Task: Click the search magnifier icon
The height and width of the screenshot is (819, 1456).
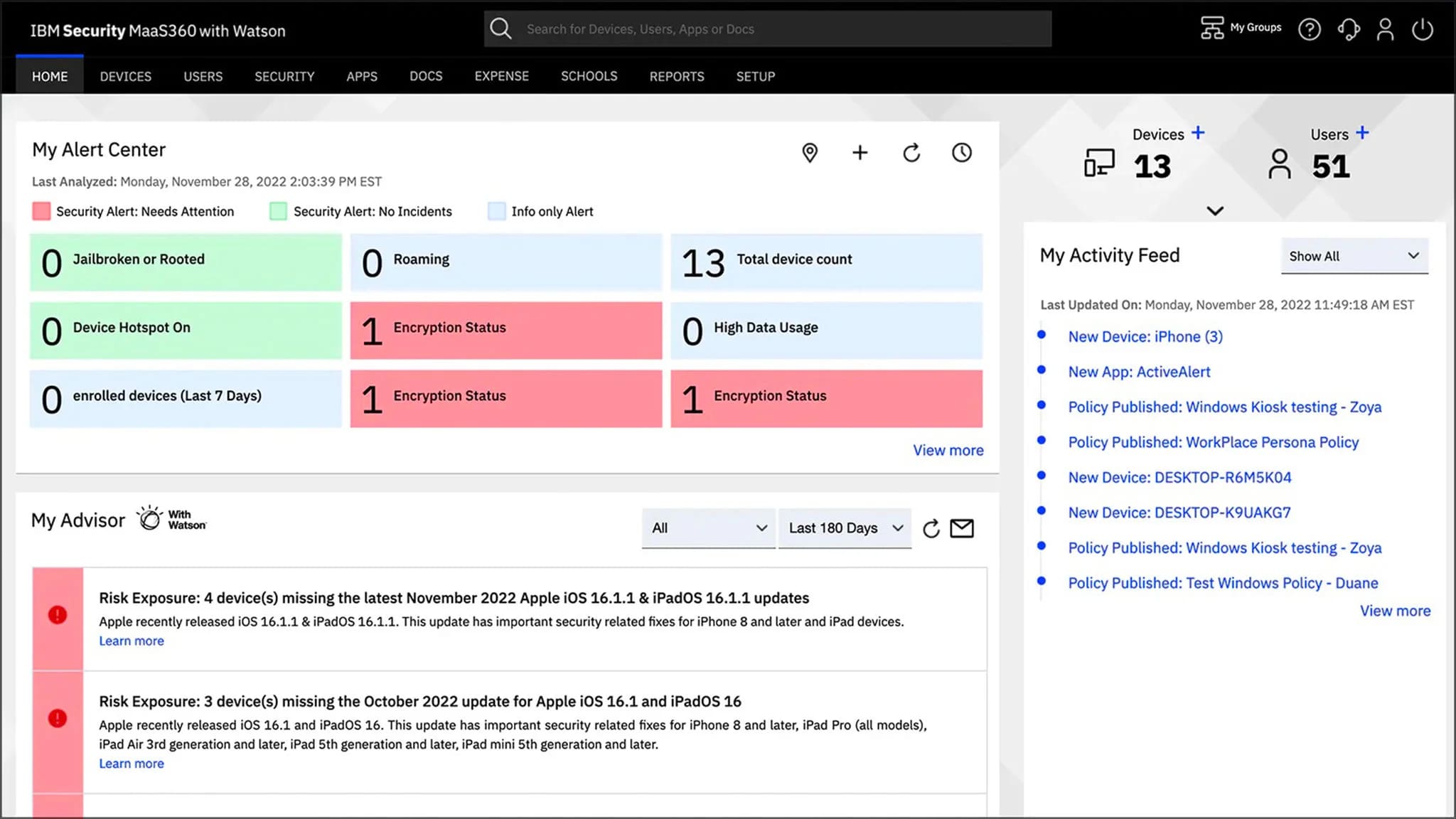Action: 501,28
